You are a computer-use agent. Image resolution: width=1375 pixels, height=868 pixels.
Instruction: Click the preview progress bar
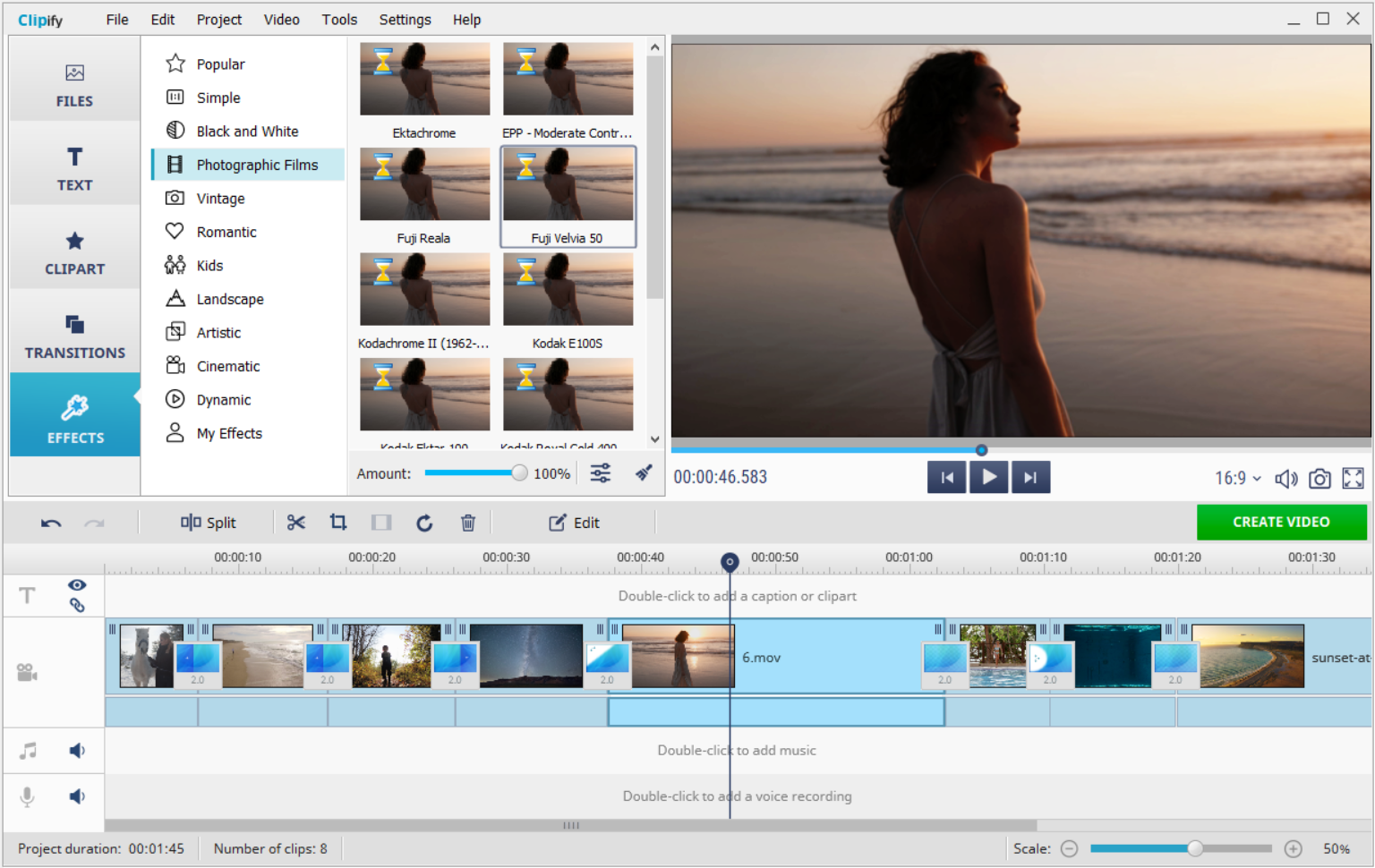1021,450
